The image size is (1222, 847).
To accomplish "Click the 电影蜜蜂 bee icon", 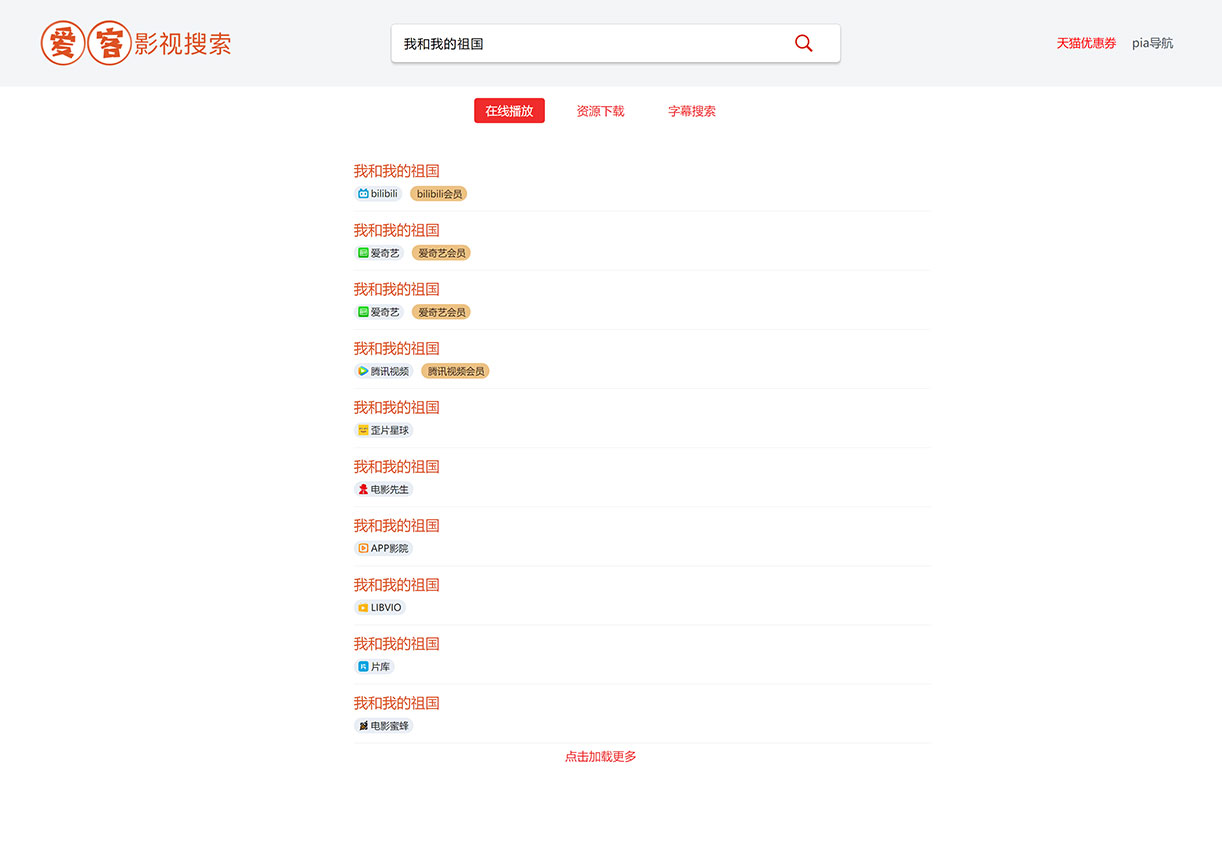I will tap(364, 725).
